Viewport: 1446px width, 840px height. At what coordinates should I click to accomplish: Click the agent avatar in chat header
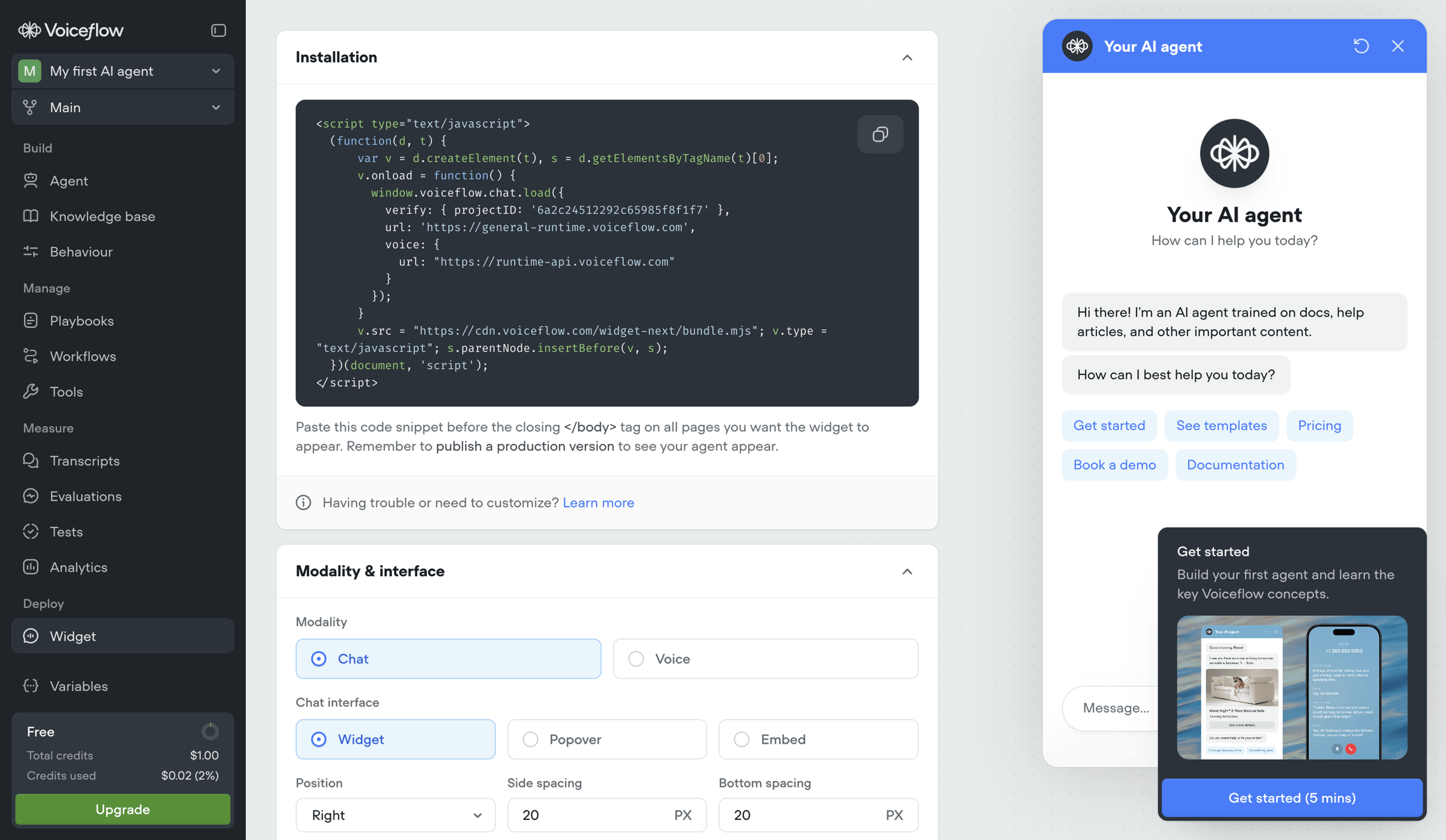(1077, 46)
